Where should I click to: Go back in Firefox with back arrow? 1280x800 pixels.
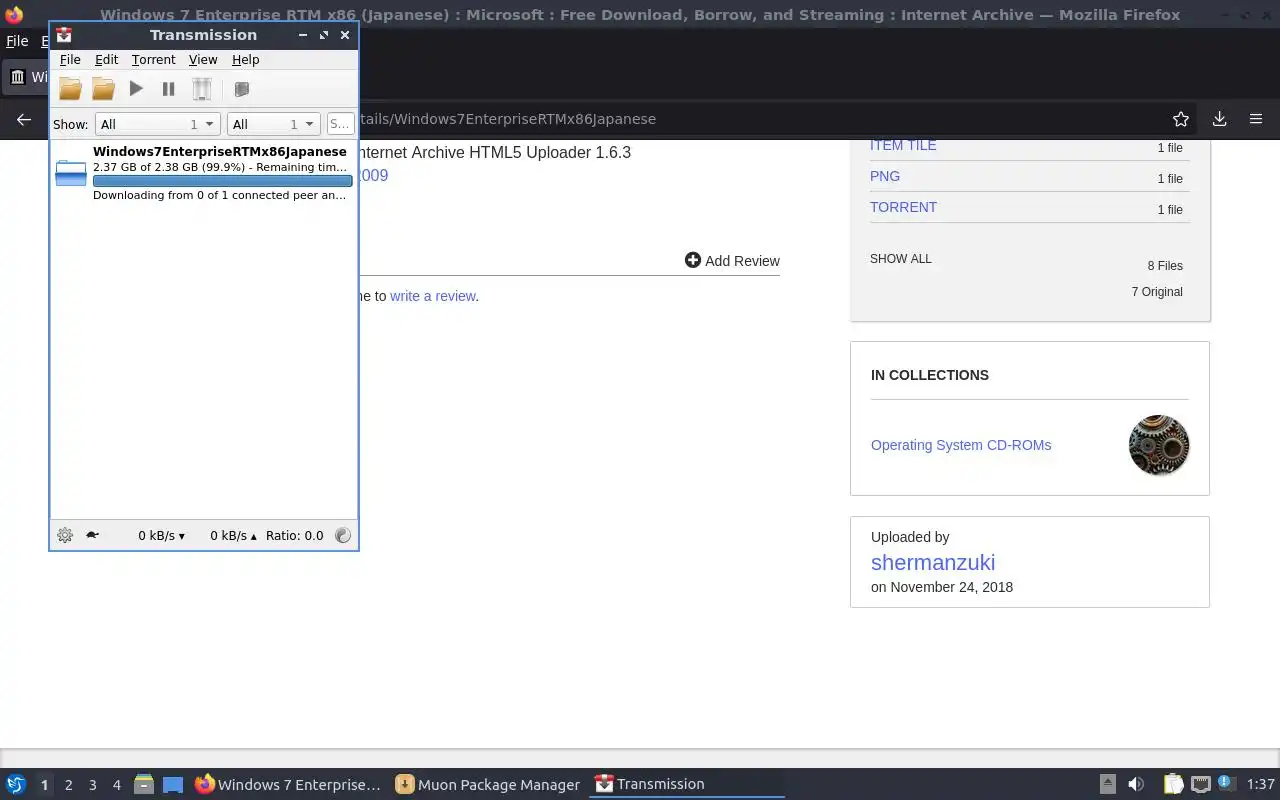(x=23, y=119)
